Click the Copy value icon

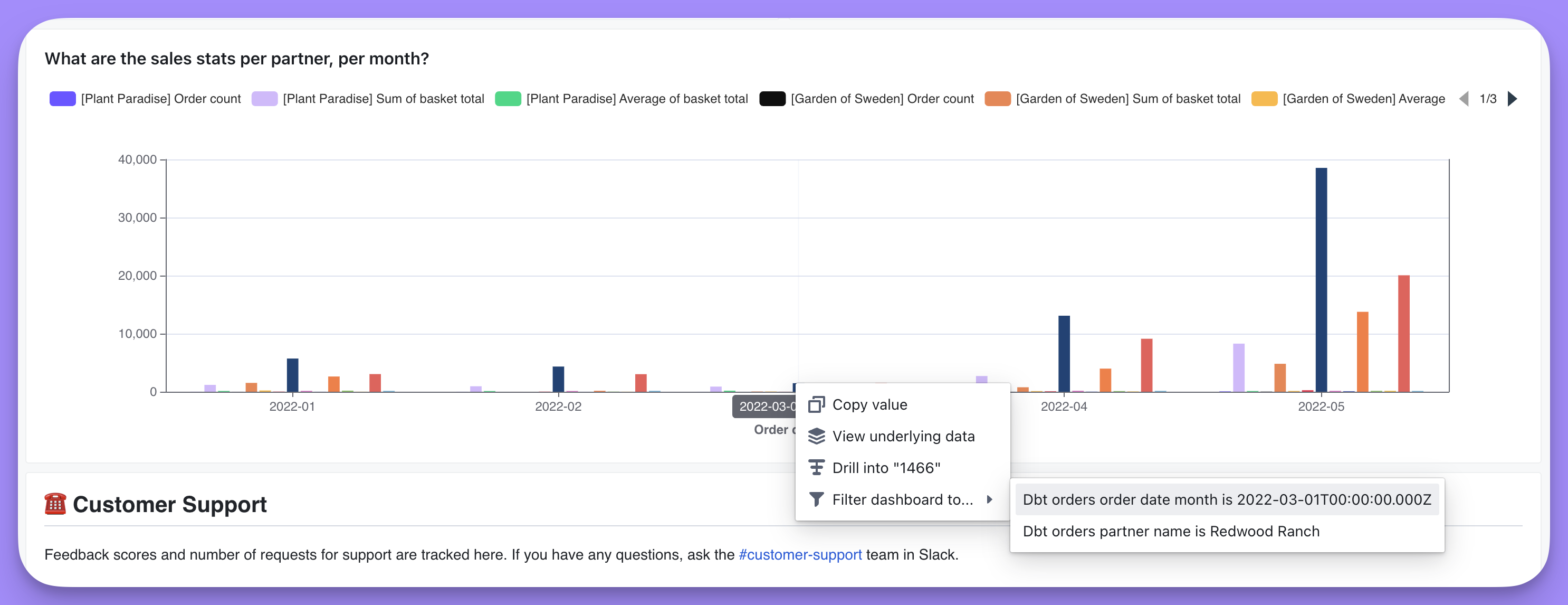(816, 404)
